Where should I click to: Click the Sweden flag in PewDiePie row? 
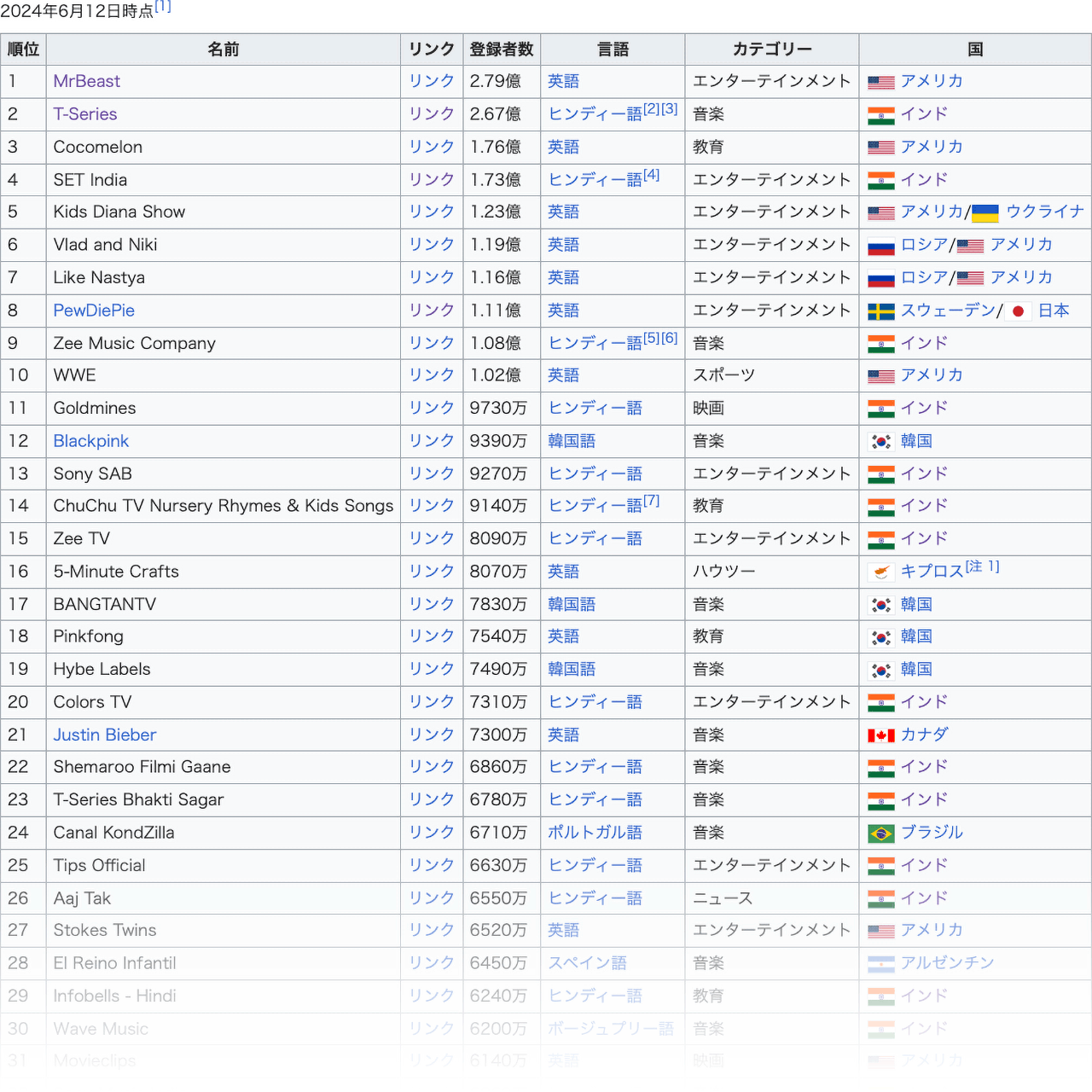coord(881,311)
